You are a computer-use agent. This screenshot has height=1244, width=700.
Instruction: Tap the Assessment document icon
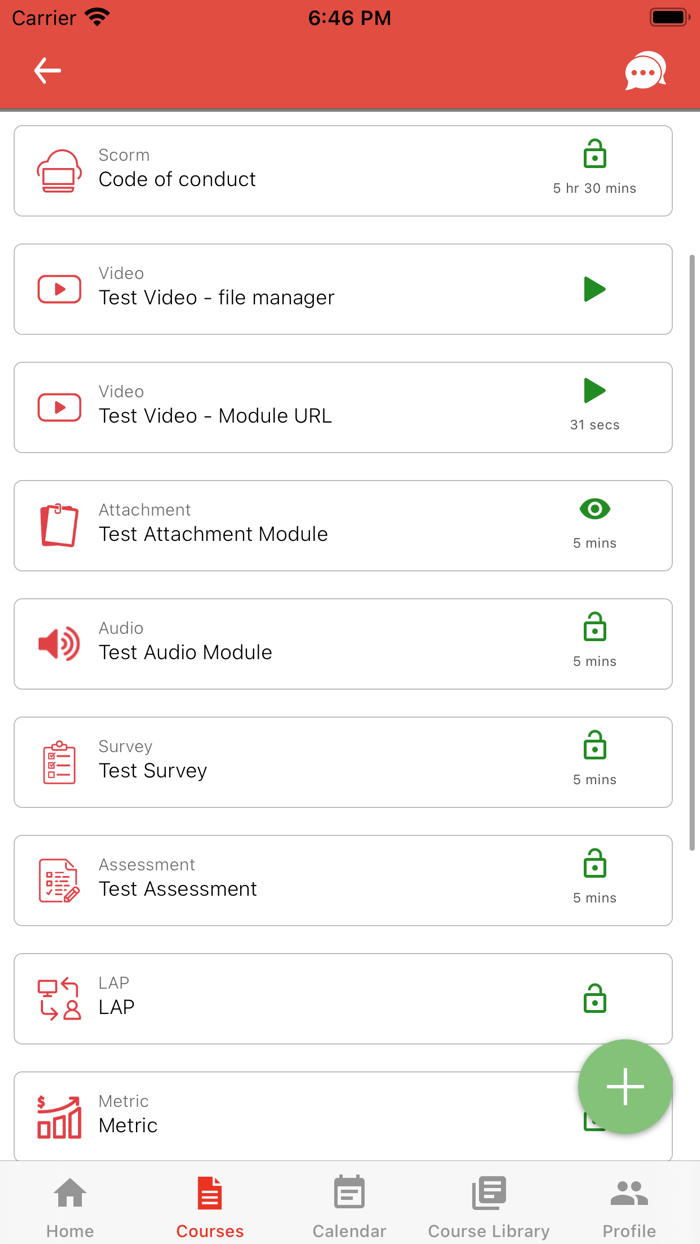59,880
